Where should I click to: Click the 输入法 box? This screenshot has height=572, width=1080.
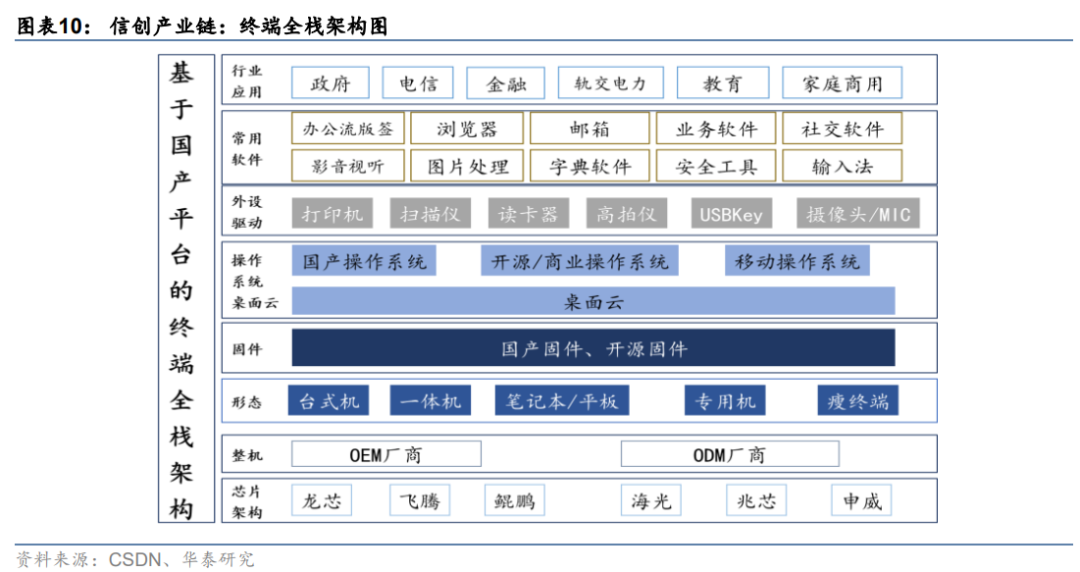tap(842, 166)
